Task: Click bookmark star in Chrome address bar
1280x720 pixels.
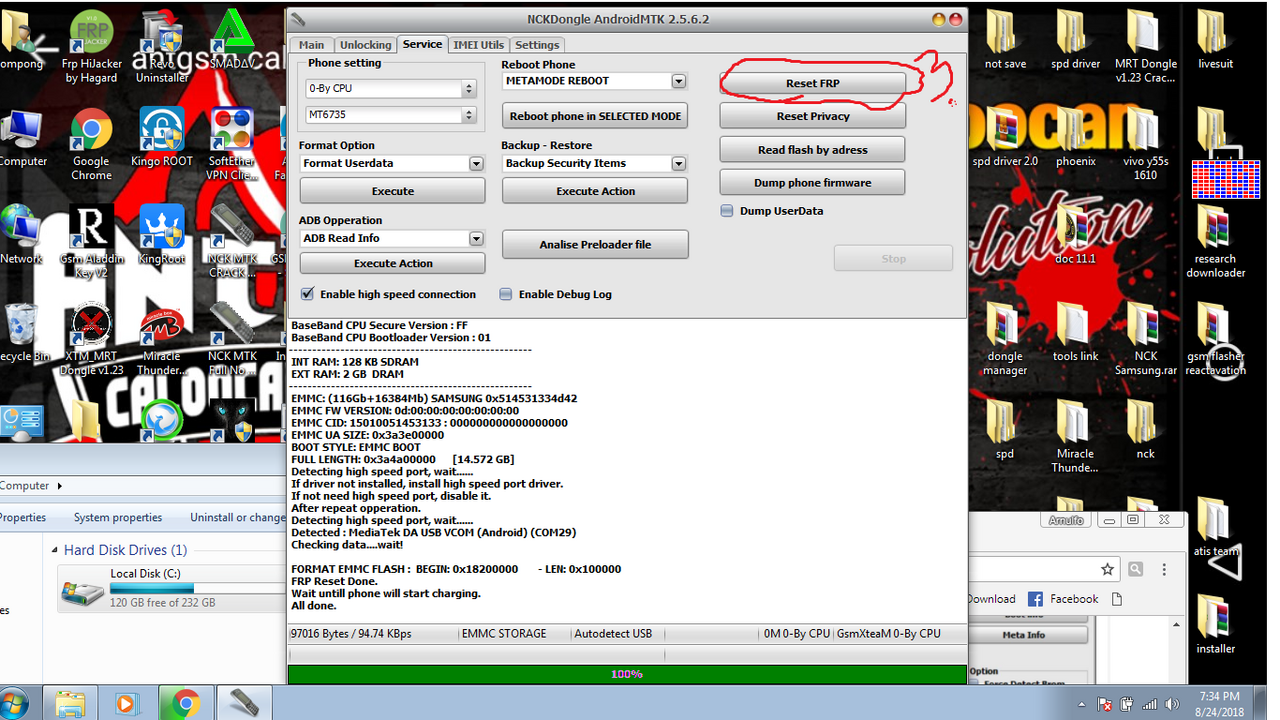Action: coord(1107,569)
